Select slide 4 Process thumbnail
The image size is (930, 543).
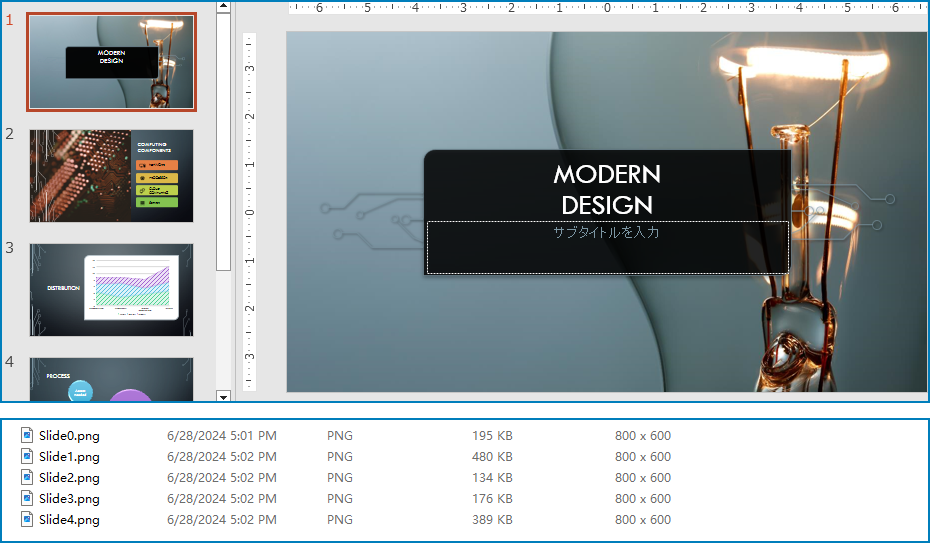click(x=112, y=379)
